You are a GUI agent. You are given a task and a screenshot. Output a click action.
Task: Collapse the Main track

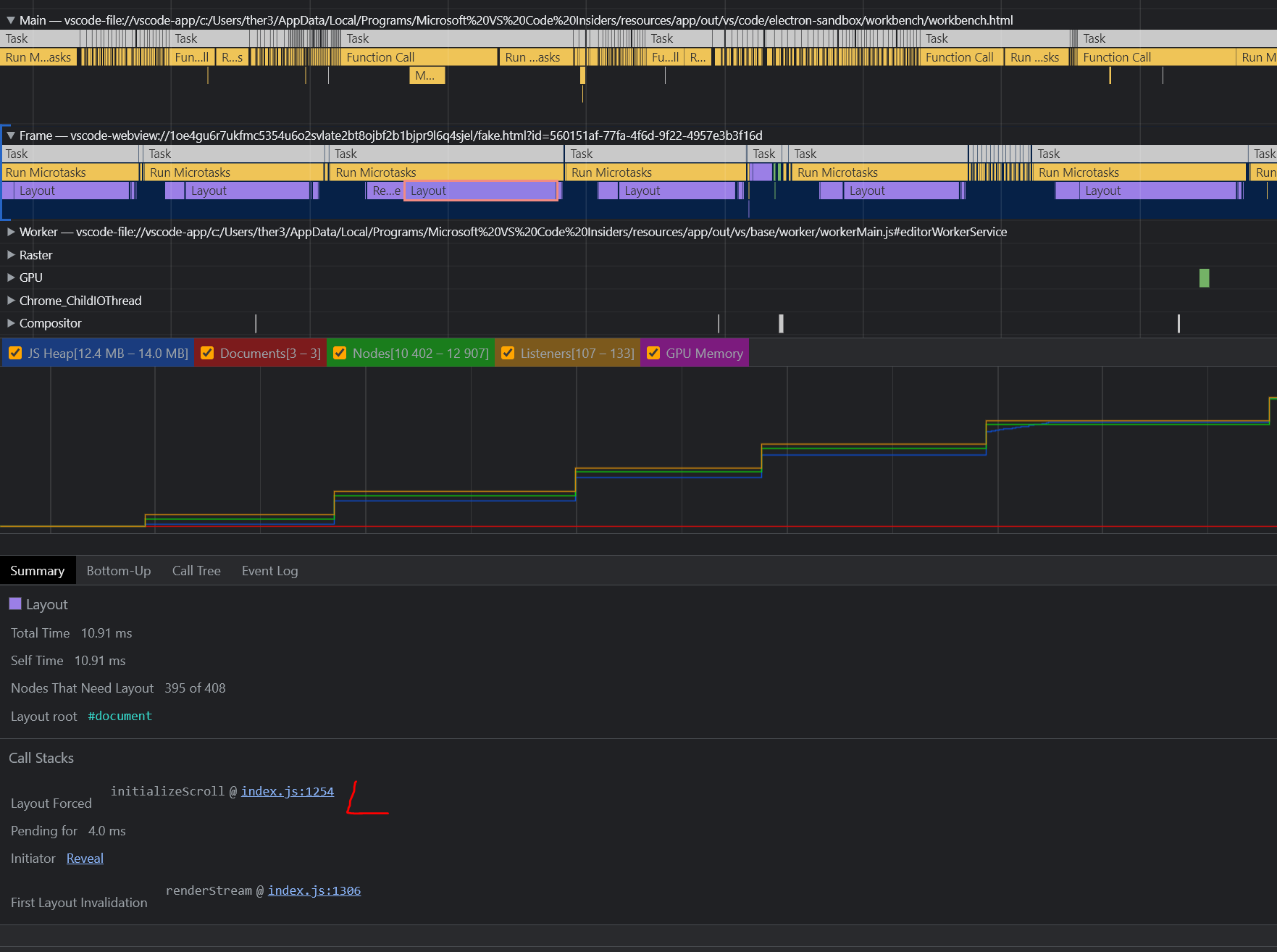tap(9, 20)
